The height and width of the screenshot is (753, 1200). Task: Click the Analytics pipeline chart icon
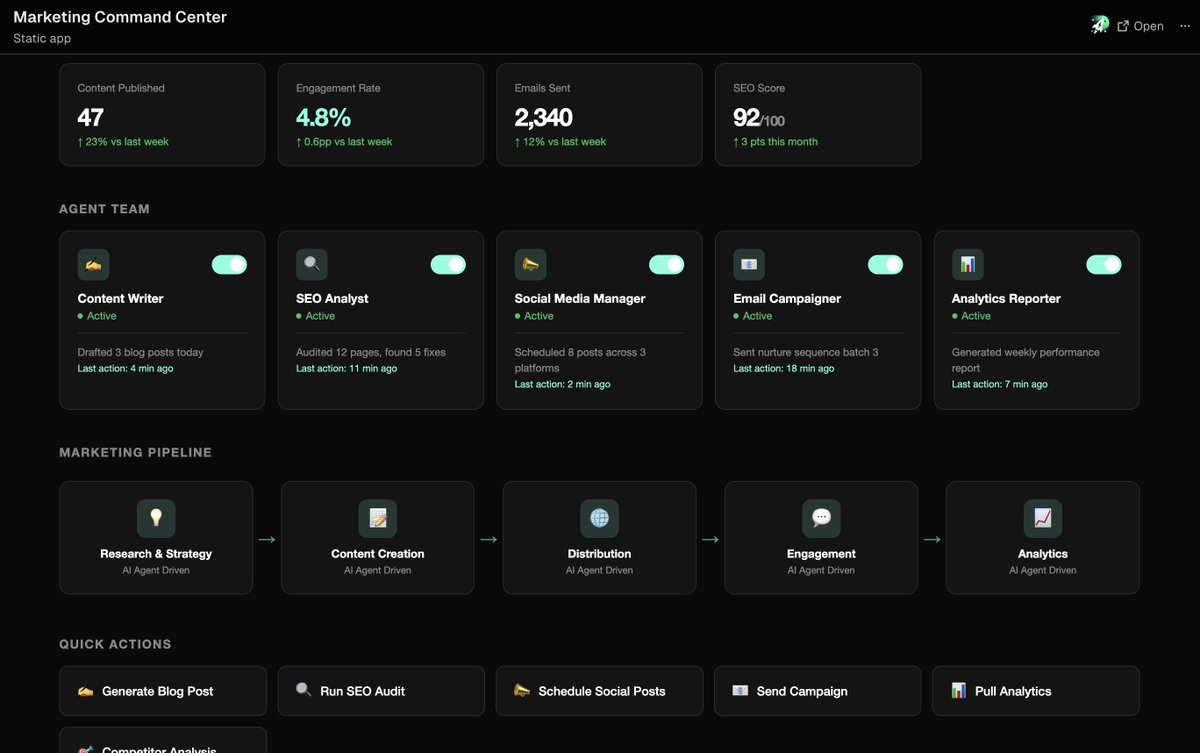[x=1043, y=518]
